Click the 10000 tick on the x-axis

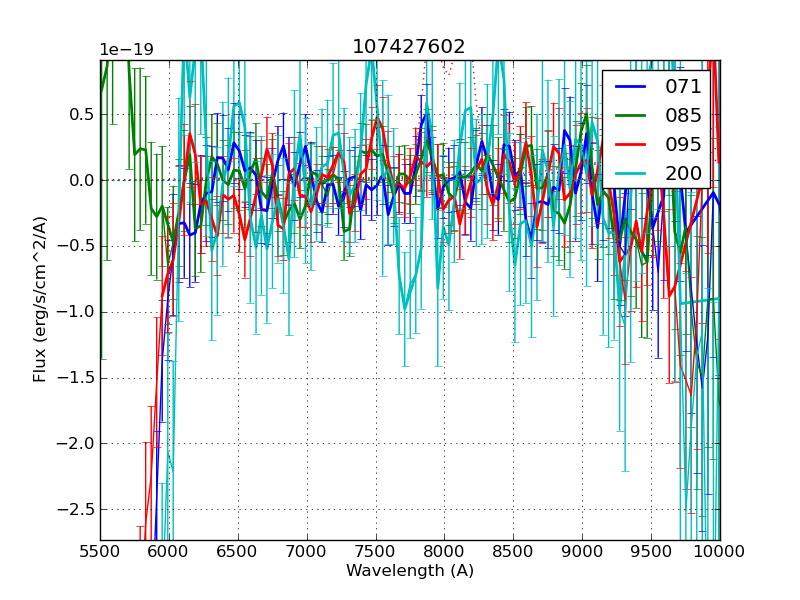pyautogui.click(x=719, y=551)
